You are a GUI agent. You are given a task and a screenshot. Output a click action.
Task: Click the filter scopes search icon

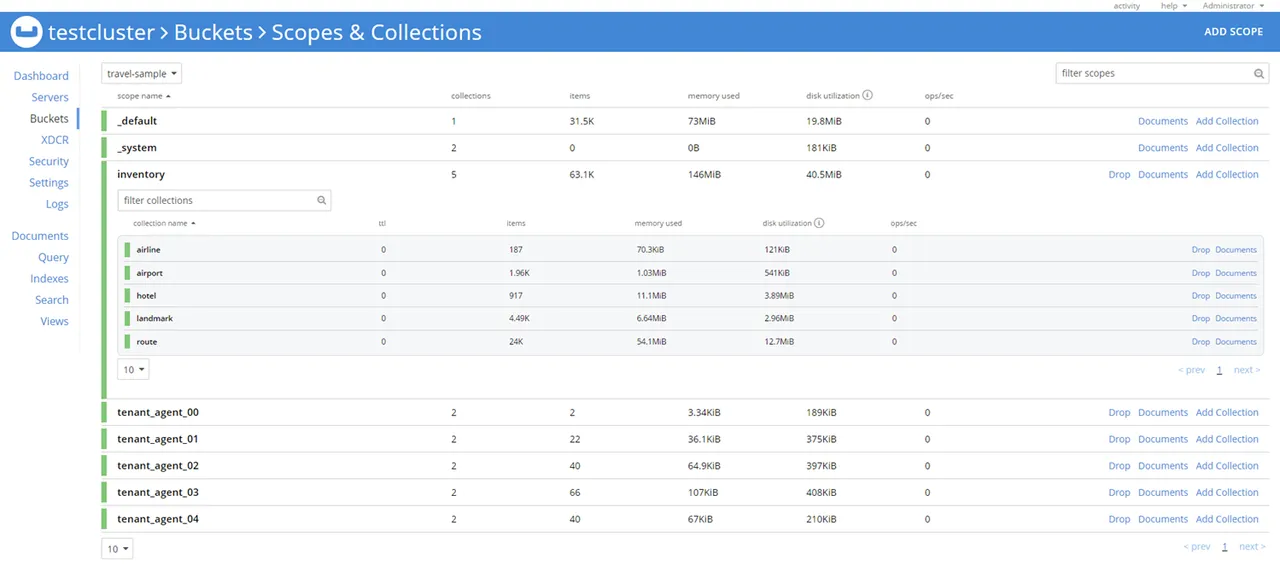coord(1260,74)
